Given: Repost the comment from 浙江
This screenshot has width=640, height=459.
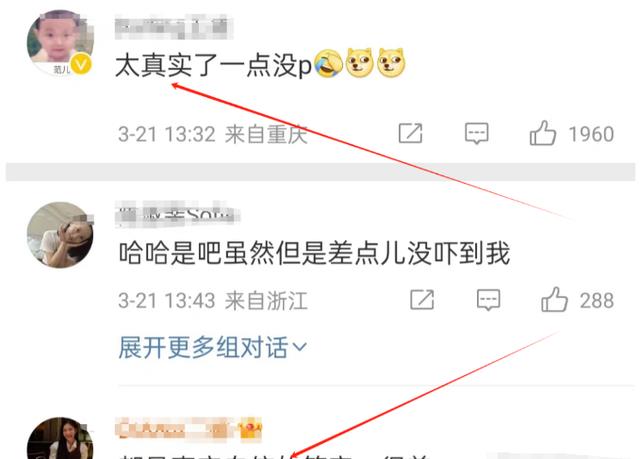Looking at the screenshot, I should pyautogui.click(x=422, y=300).
